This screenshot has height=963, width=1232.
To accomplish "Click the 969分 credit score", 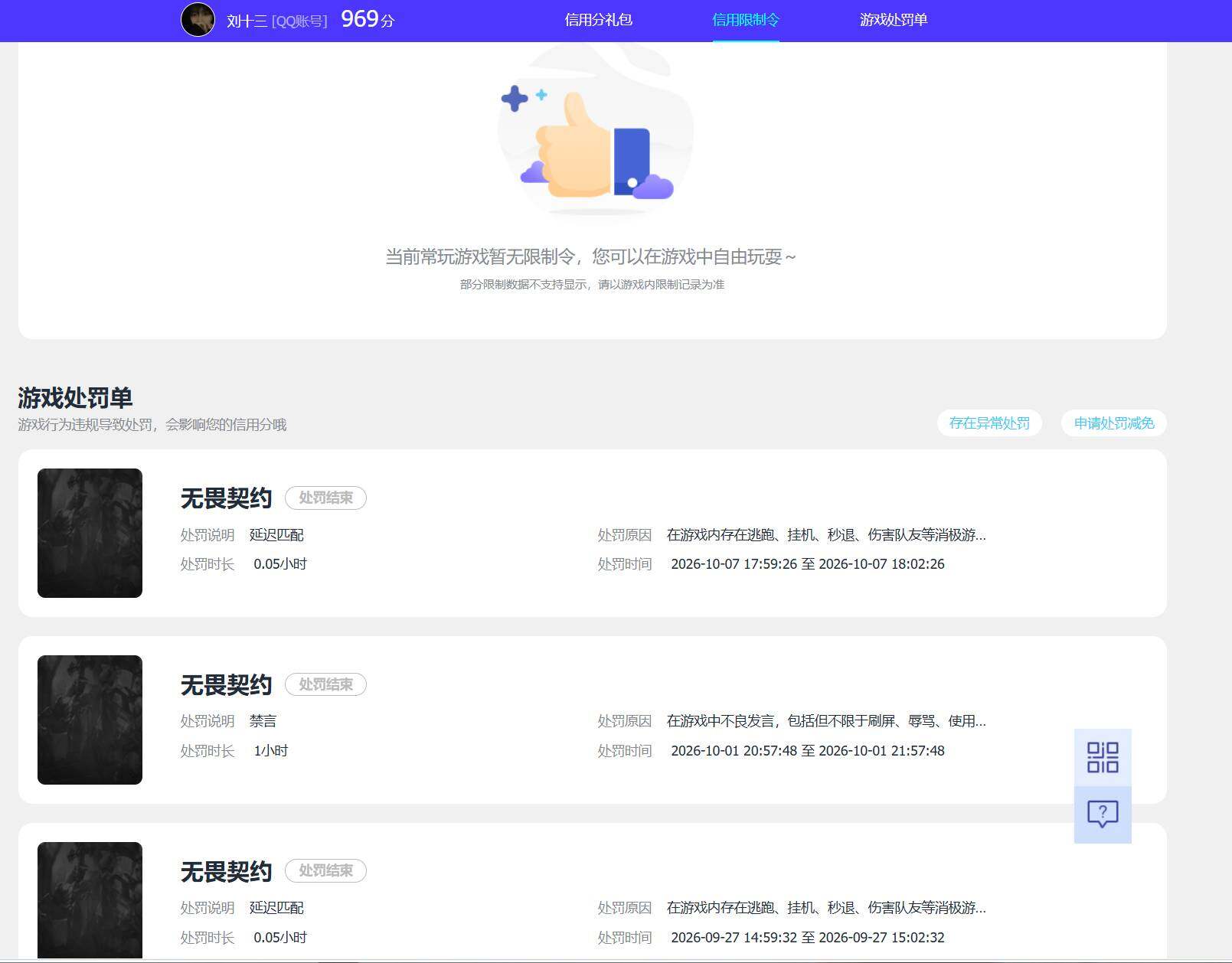I will point(368,19).
